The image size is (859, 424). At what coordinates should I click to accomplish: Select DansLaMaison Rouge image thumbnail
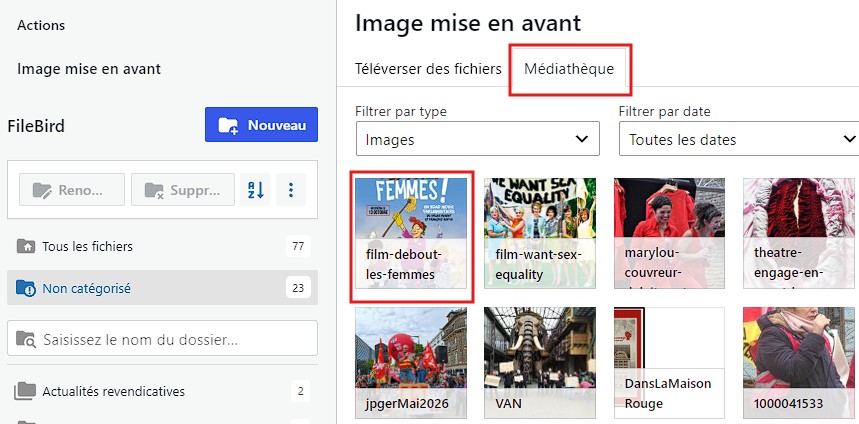click(x=669, y=363)
